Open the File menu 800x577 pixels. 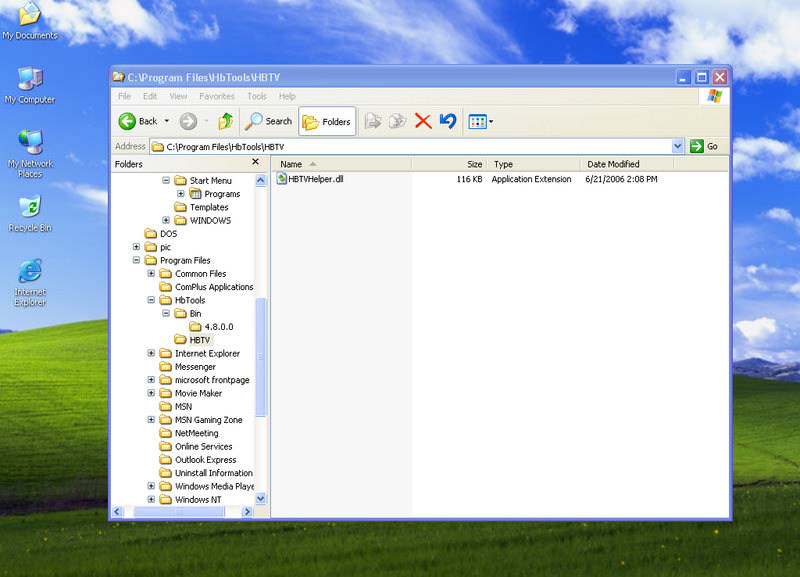tap(124, 96)
